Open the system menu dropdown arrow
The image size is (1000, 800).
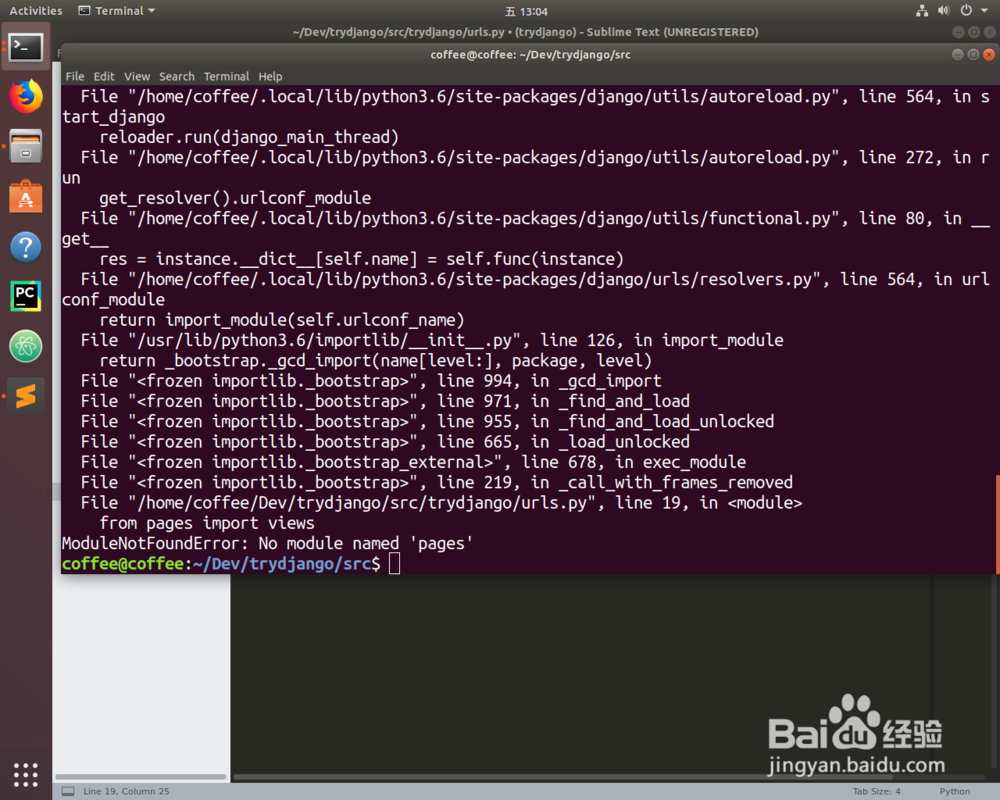[984, 11]
